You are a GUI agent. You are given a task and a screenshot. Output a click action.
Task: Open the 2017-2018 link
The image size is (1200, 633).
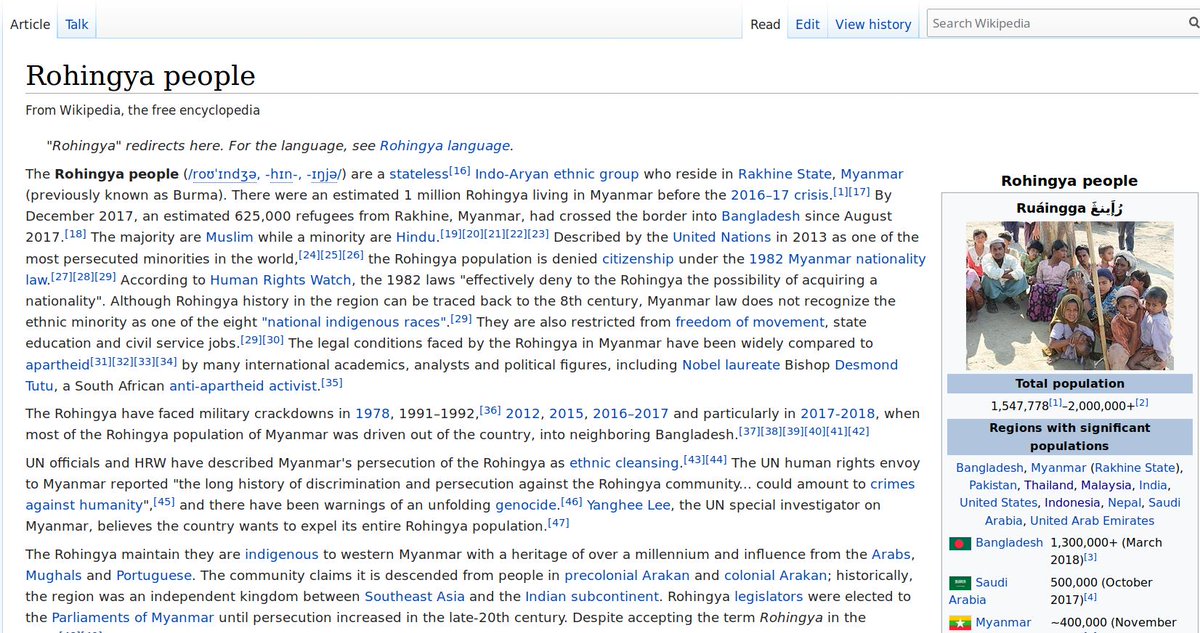coord(837,413)
